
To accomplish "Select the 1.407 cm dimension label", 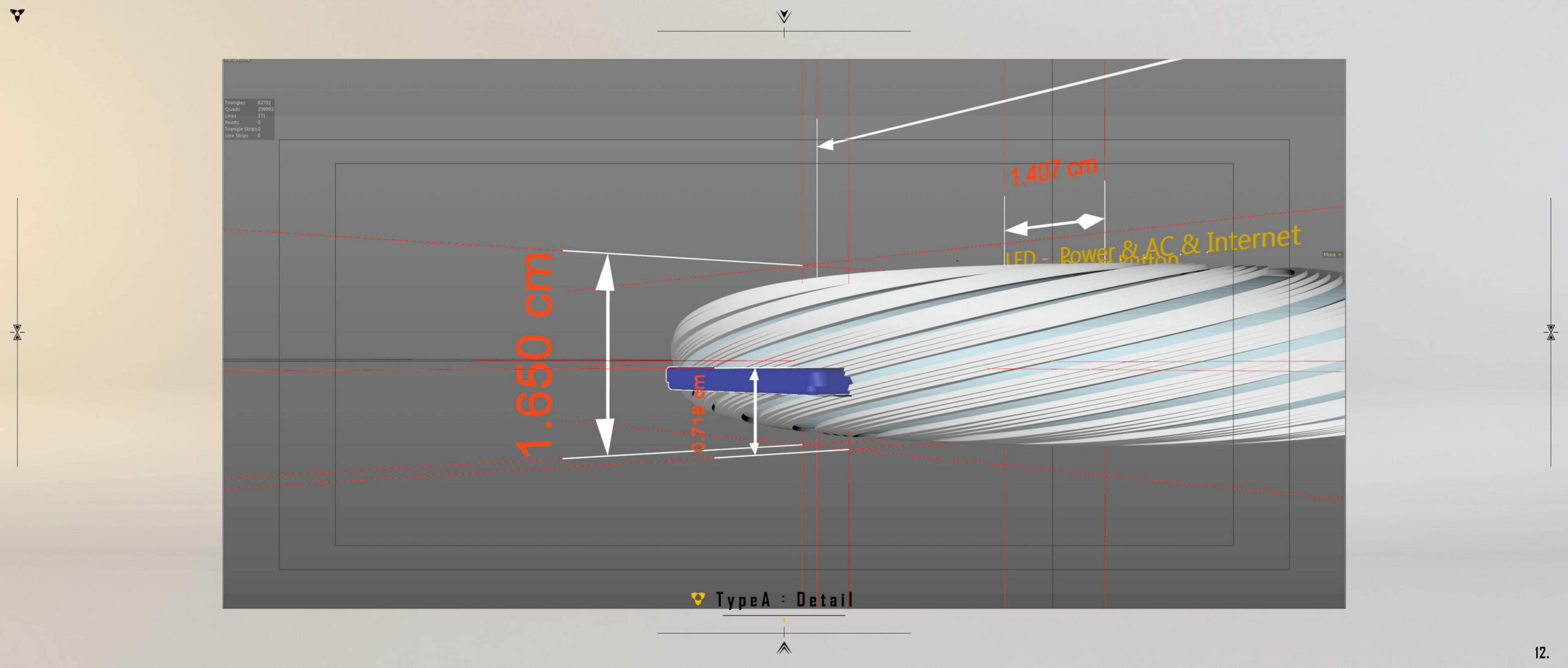I will 1053,171.
